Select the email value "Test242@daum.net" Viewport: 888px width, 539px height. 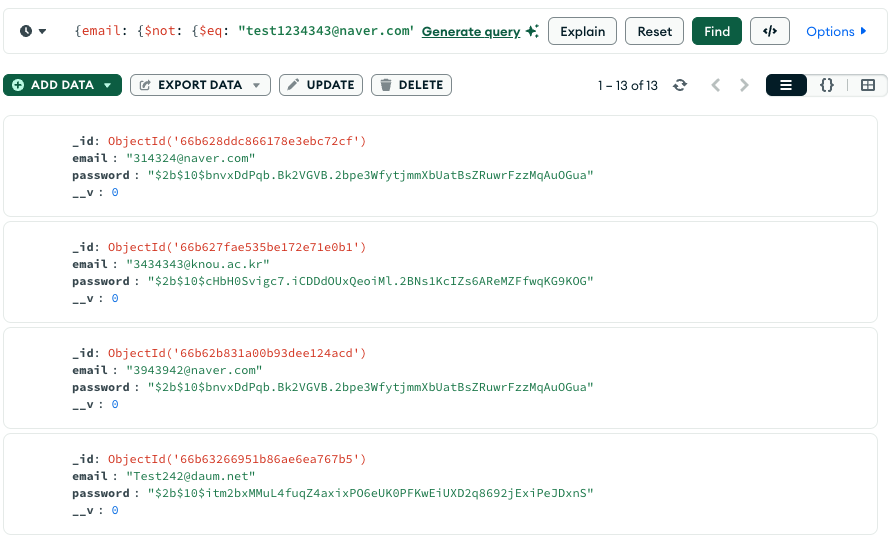click(191, 476)
